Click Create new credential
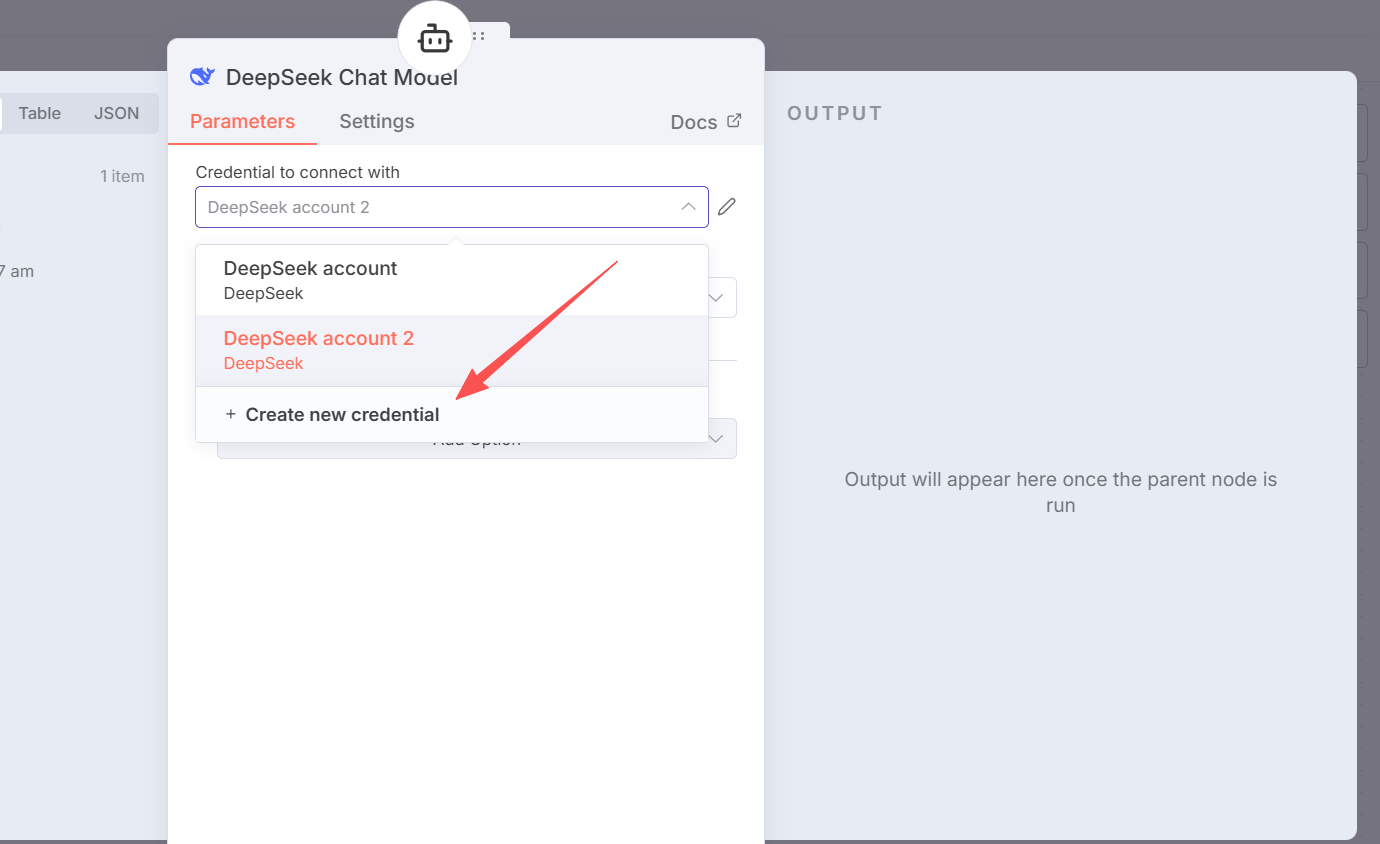The image size is (1380, 844). (452, 414)
